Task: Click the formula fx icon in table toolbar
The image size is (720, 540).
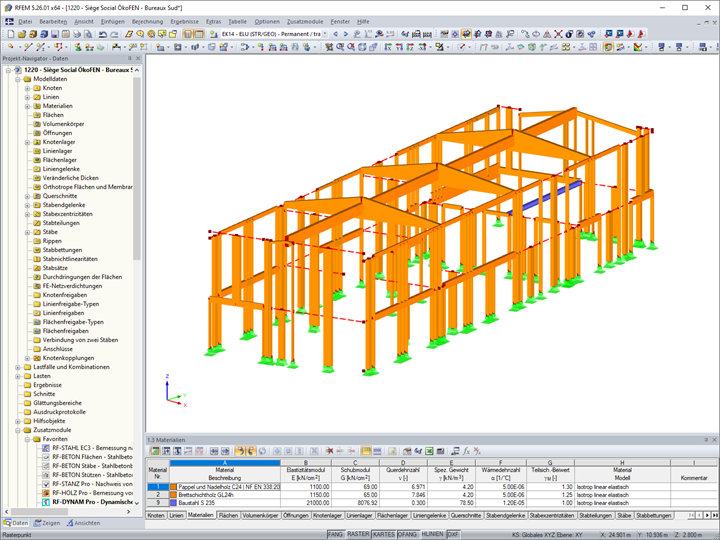Action: tap(466, 451)
